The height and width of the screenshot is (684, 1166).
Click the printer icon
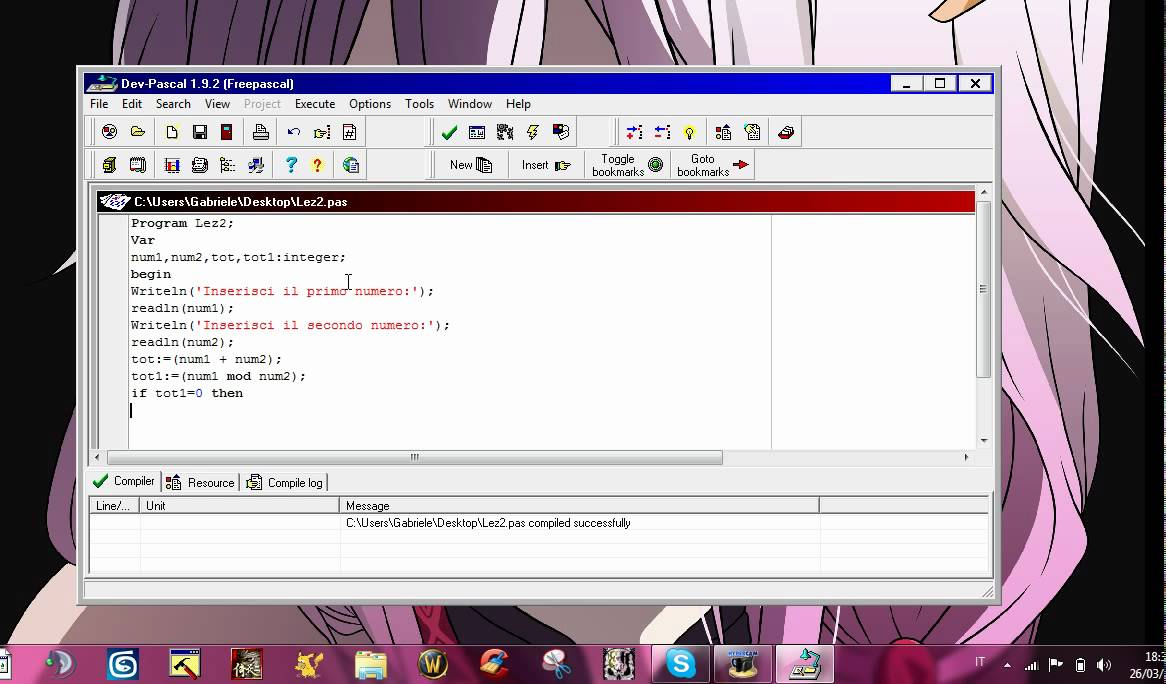[260, 132]
